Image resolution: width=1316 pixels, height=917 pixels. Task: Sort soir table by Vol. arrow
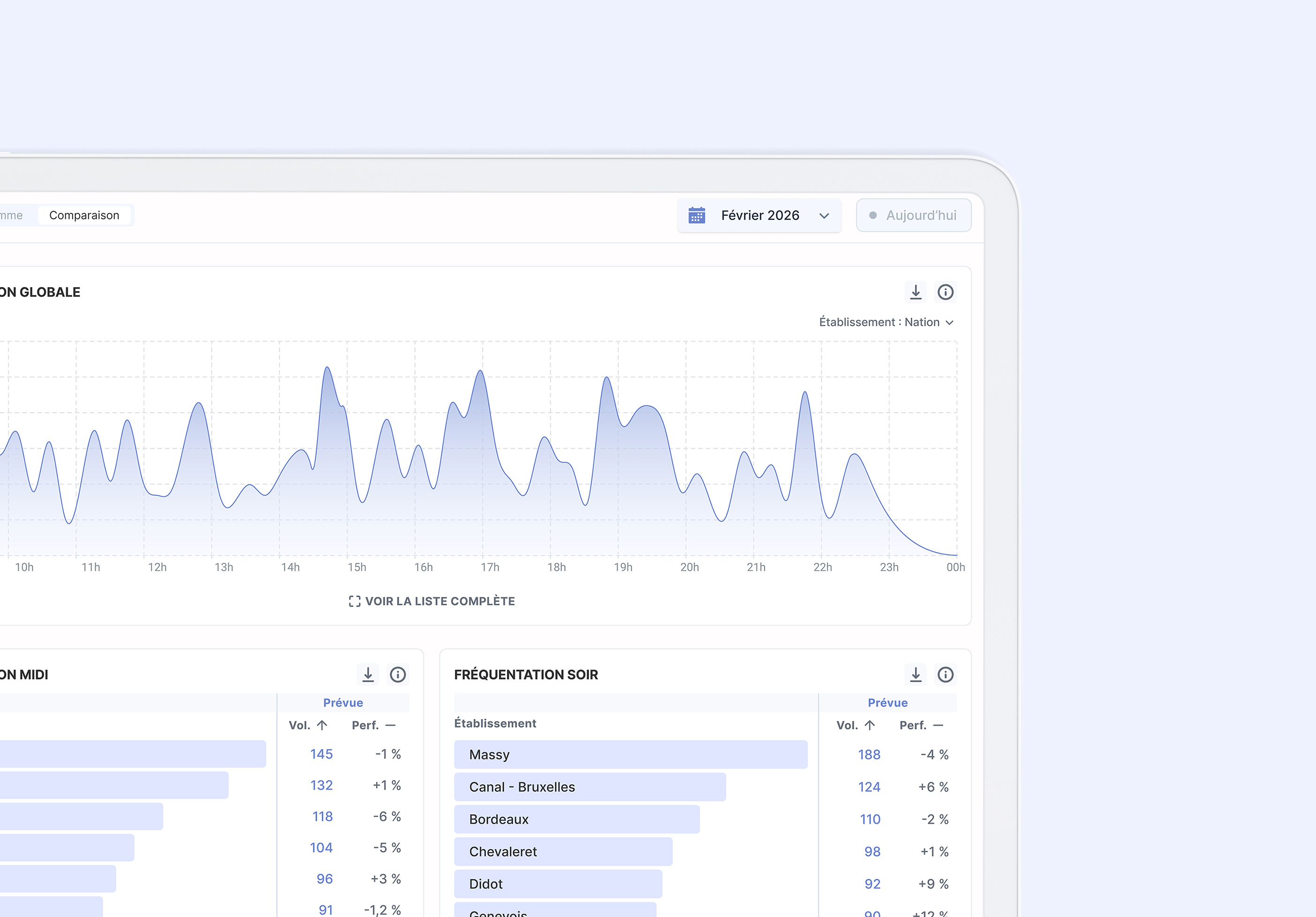coord(870,725)
